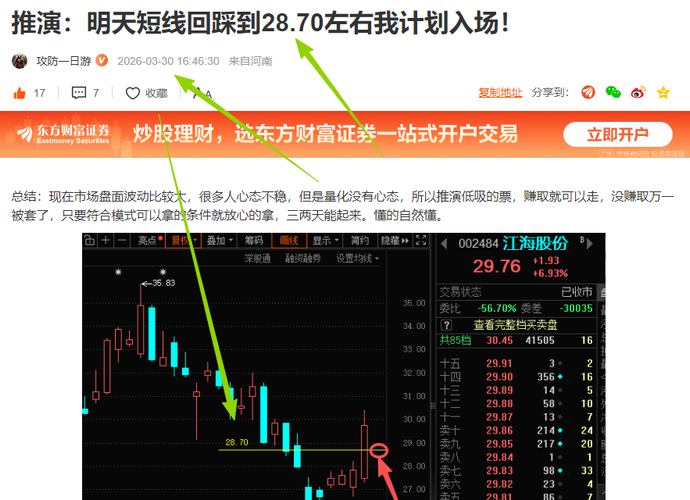Click the minus zoom-out chart icon
The height and width of the screenshot is (500, 690).
pyautogui.click(x=122, y=240)
